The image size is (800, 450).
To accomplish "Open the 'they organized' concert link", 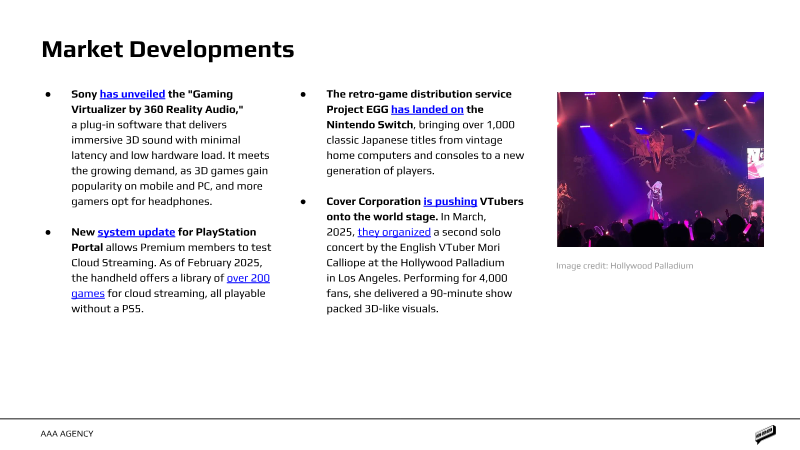I will click(394, 232).
